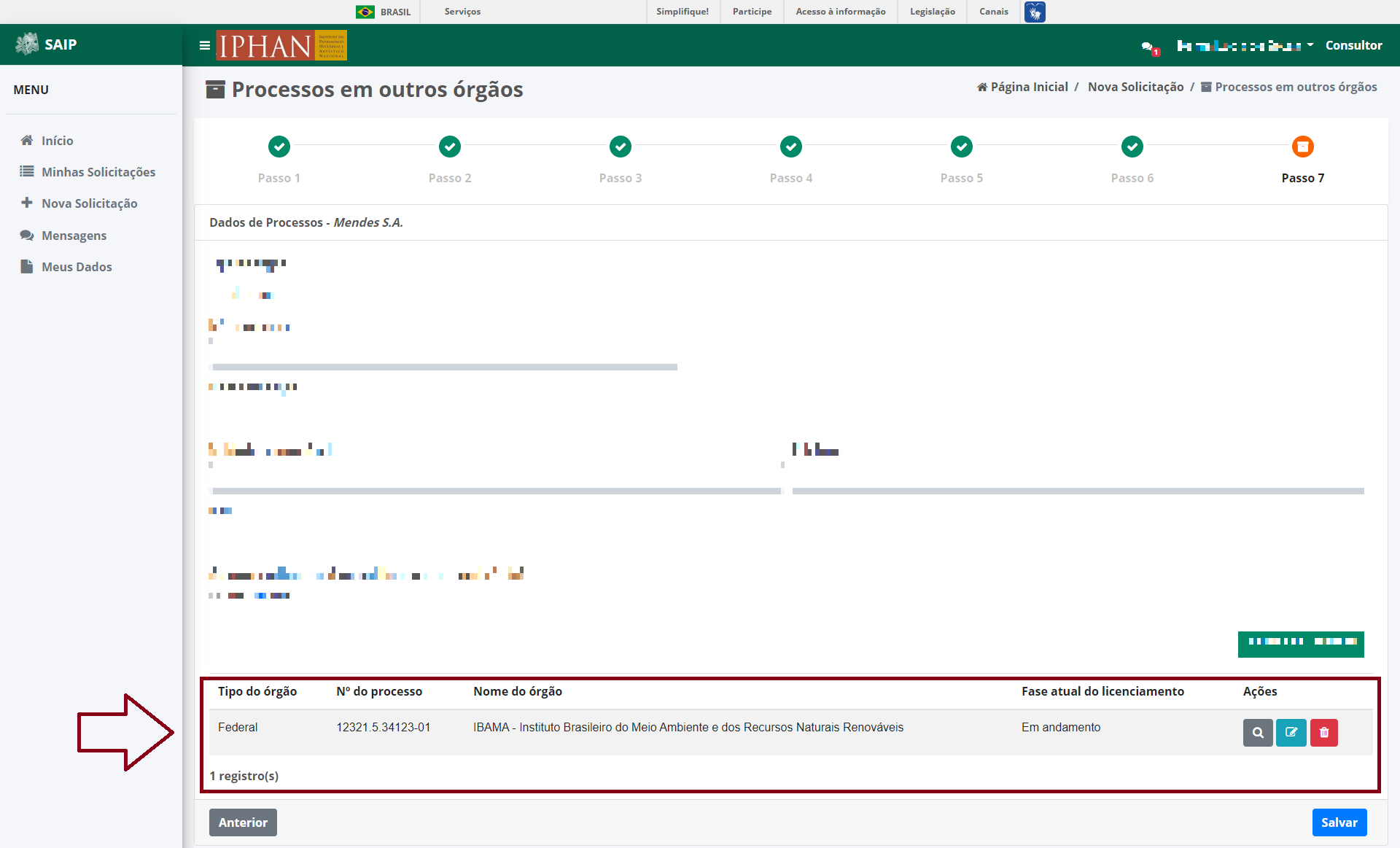Open Início in the side menu
The height and width of the screenshot is (848, 1400).
point(57,141)
